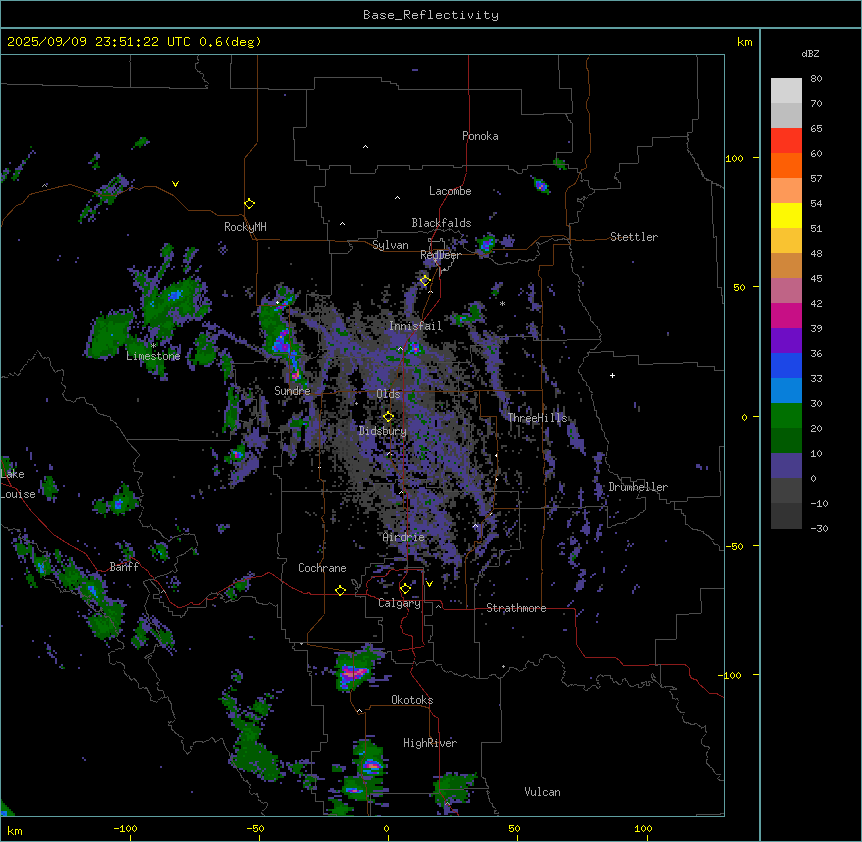Image resolution: width=862 pixels, height=842 pixels.
Task: Select the 48 value in dBZ legend
Action: coord(816,253)
